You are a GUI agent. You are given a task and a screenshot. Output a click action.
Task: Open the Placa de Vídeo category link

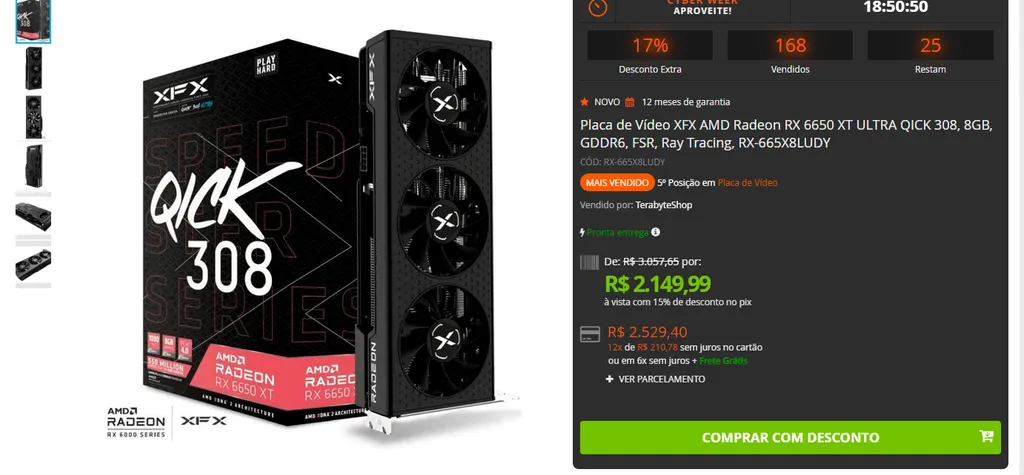coord(748,183)
